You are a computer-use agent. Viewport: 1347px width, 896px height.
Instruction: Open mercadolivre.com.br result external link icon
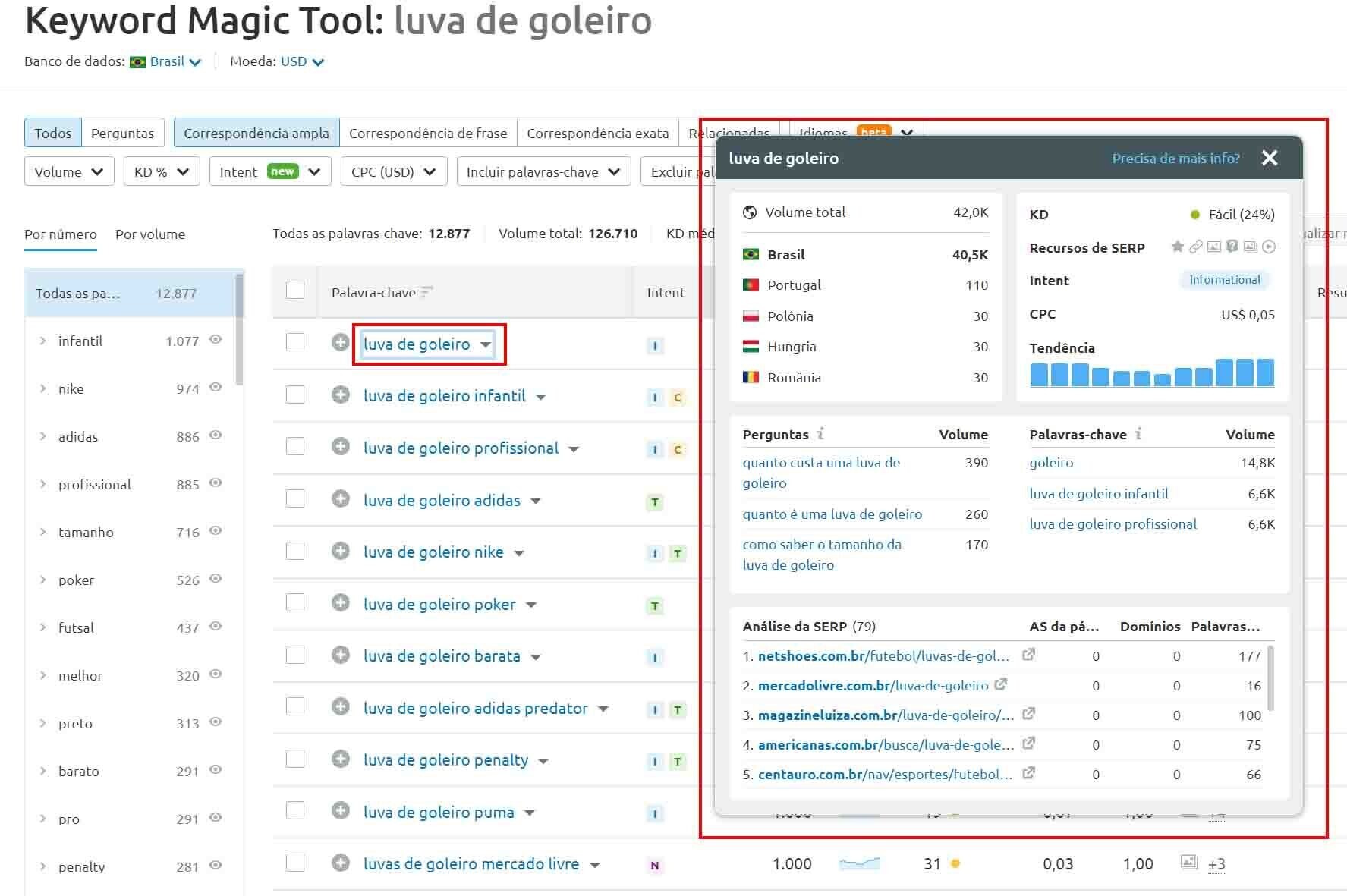tap(1001, 684)
